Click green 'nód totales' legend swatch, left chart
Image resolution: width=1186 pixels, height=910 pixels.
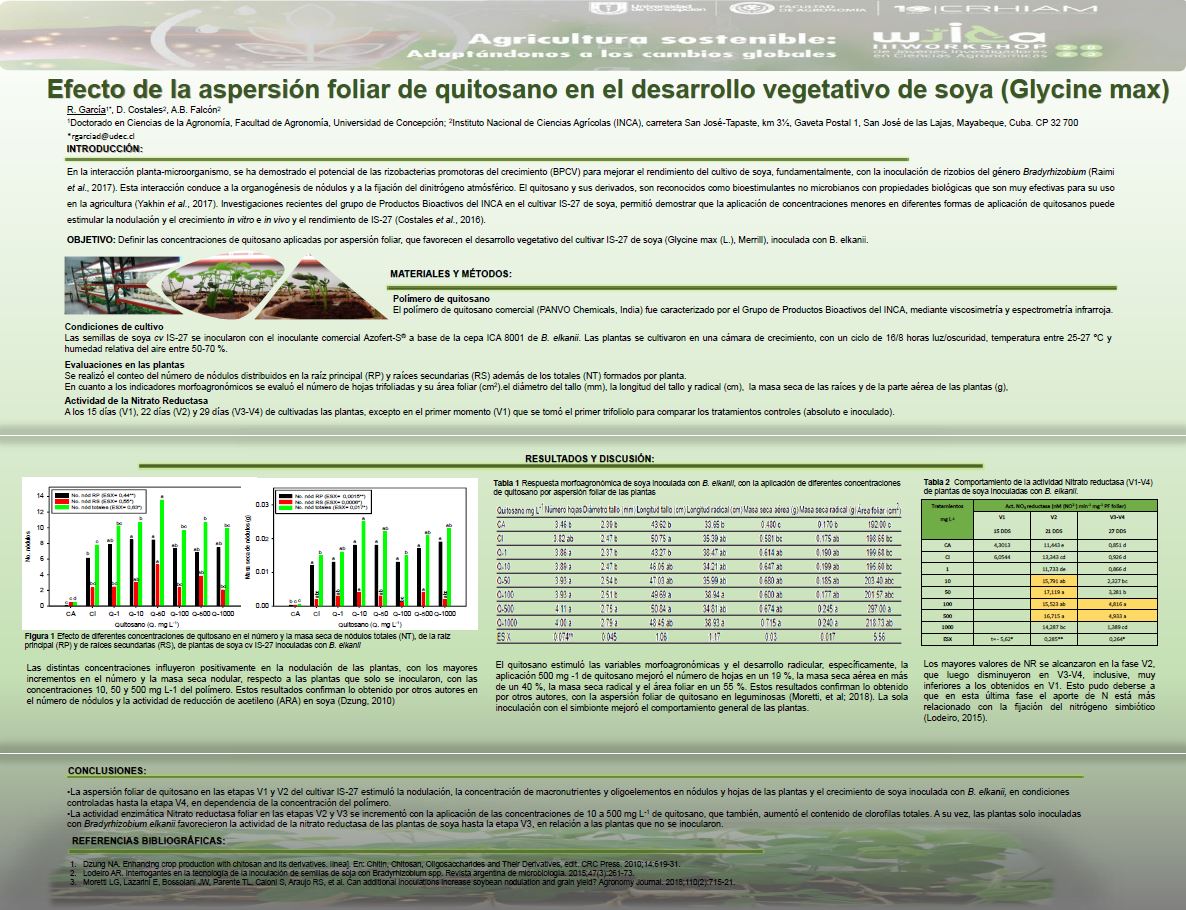coord(61,508)
